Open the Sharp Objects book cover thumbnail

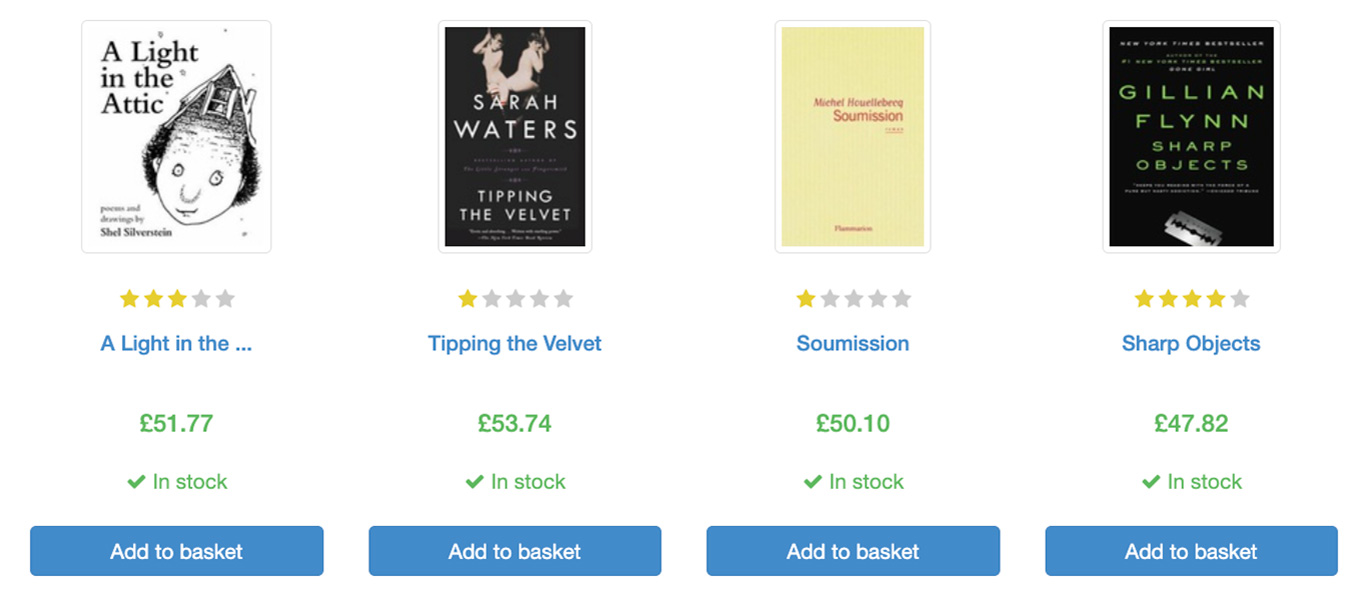(1191, 137)
